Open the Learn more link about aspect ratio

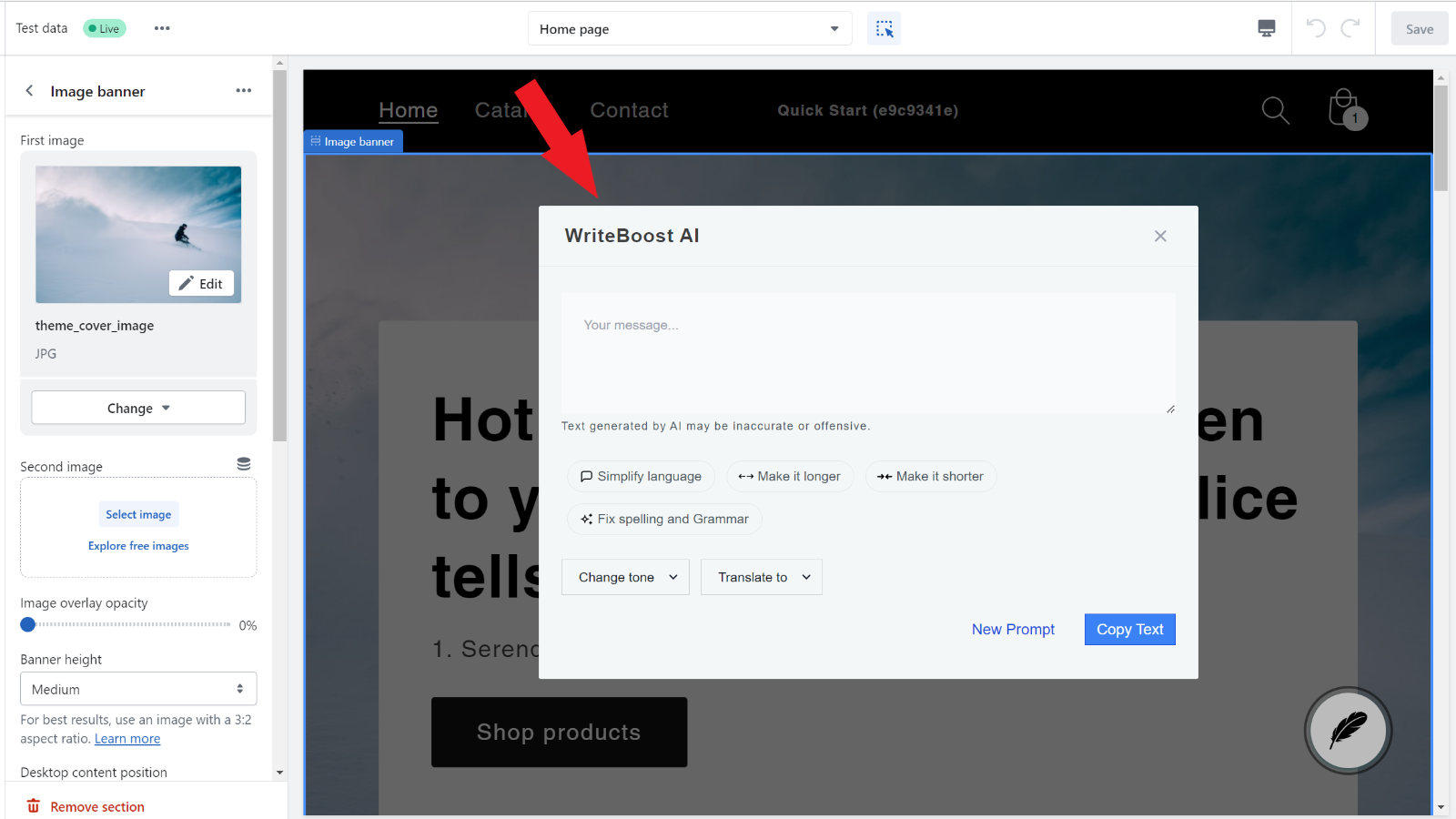coord(126,738)
